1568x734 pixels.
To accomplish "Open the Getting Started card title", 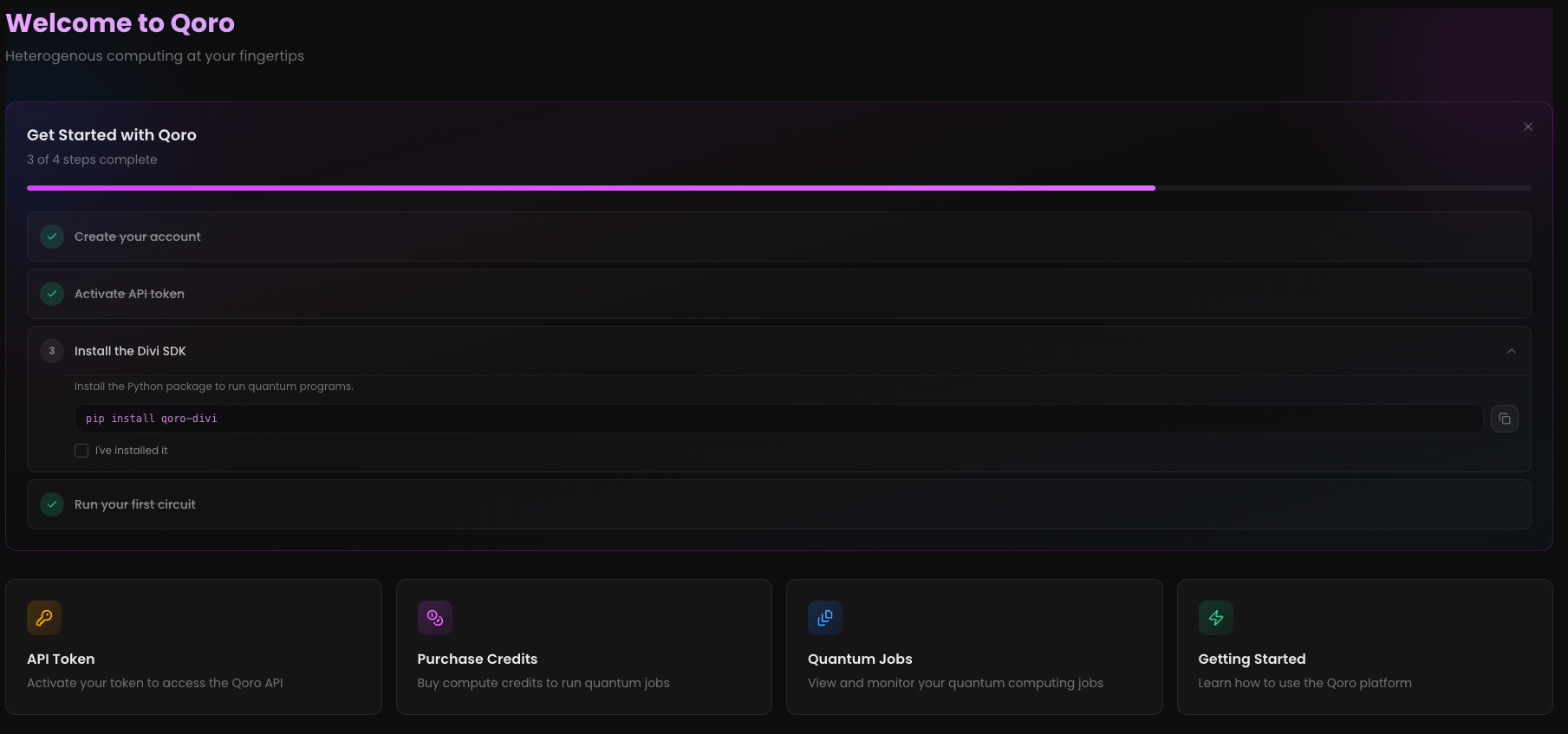I will click(1252, 659).
